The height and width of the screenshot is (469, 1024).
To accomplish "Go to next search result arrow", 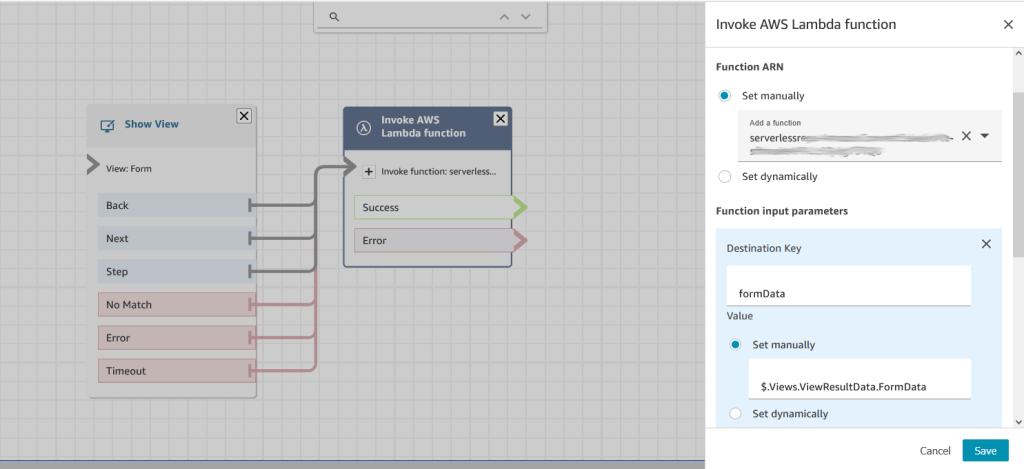I will [x=526, y=17].
